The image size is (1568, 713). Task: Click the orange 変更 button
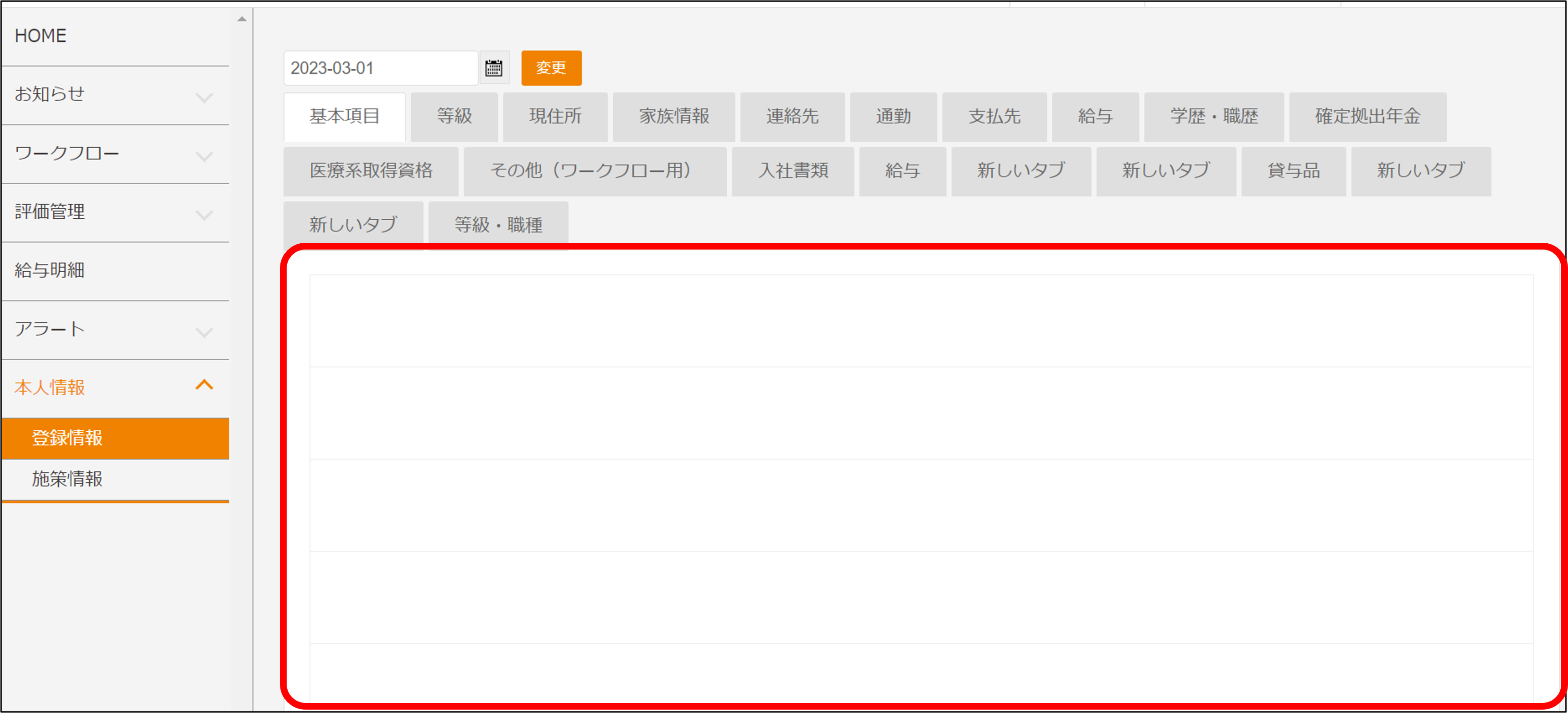pos(551,67)
